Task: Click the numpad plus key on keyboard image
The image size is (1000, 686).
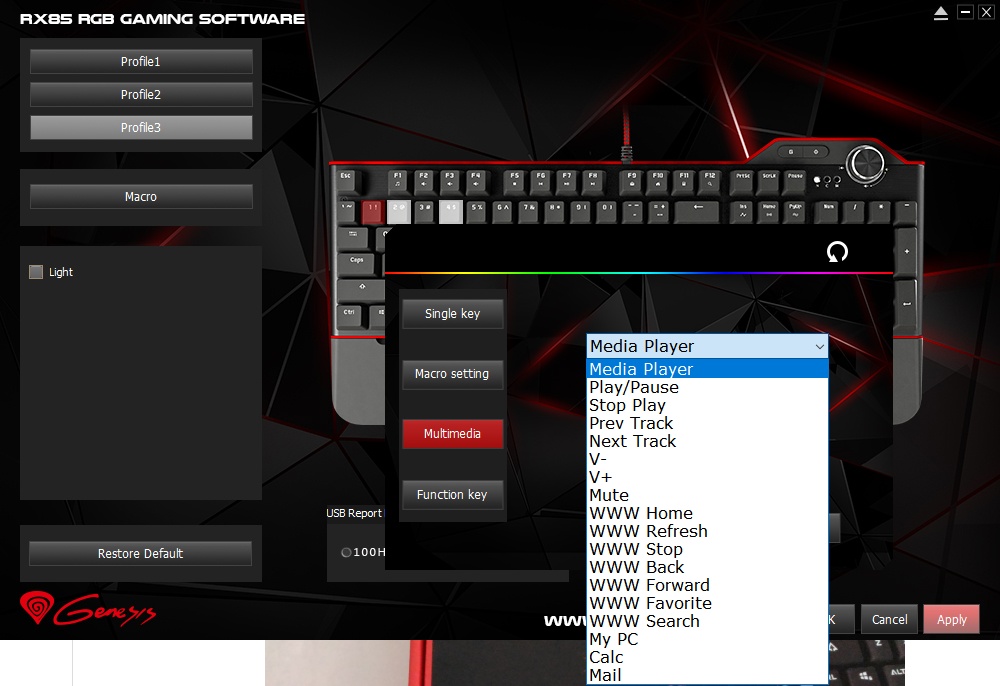Action: point(906,252)
